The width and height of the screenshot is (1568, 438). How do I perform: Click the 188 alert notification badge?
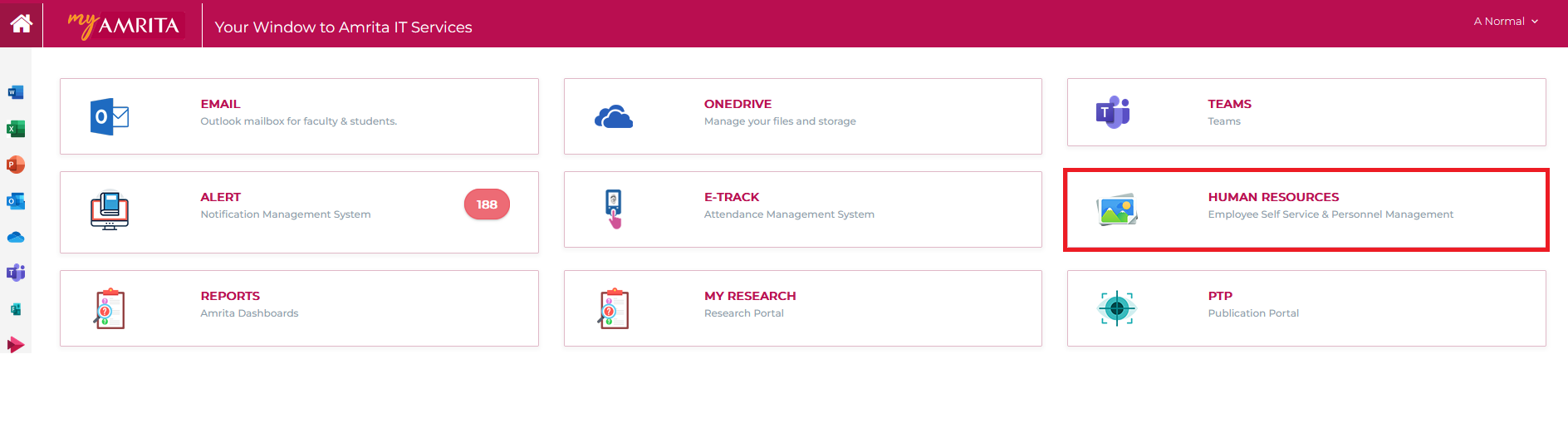tap(487, 204)
